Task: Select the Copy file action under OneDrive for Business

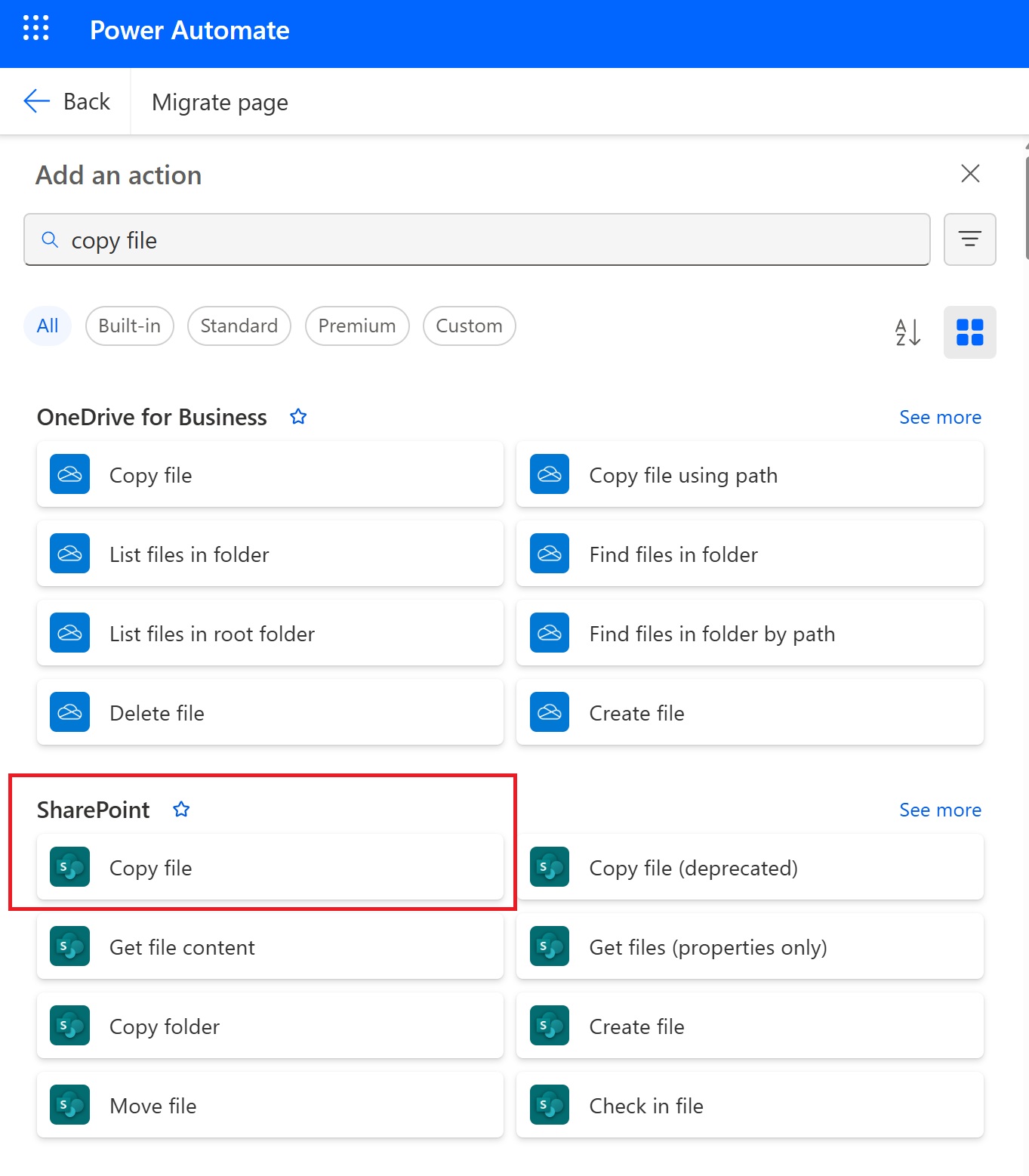Action: pos(270,474)
